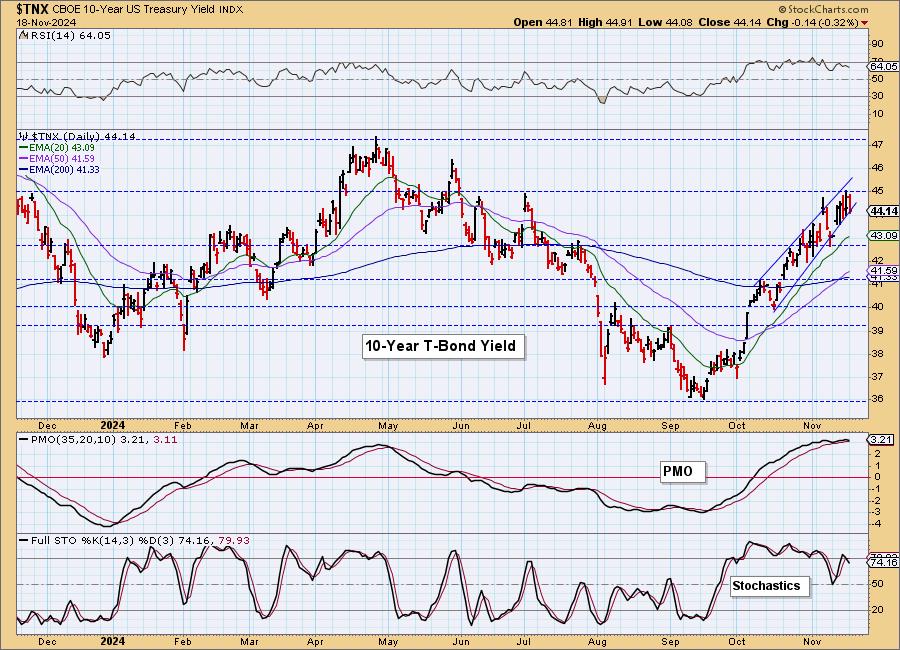Image resolution: width=900 pixels, height=650 pixels.
Task: Click the High 44.91 quote value
Action: click(605, 22)
